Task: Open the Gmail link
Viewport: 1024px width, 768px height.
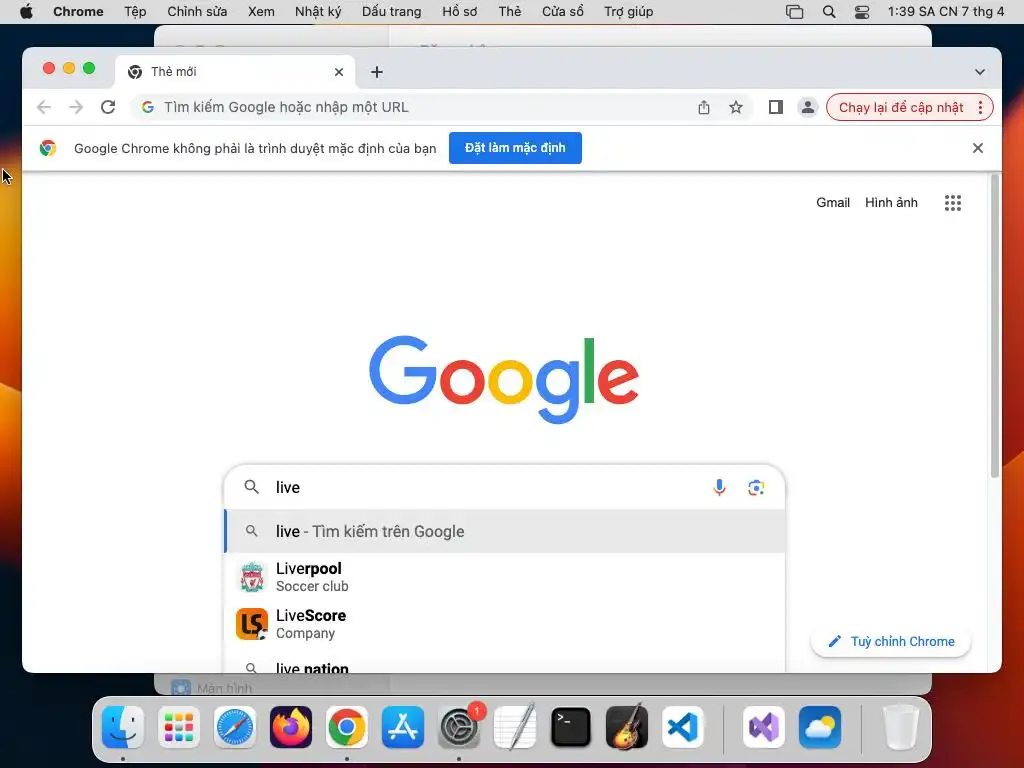Action: click(x=833, y=203)
